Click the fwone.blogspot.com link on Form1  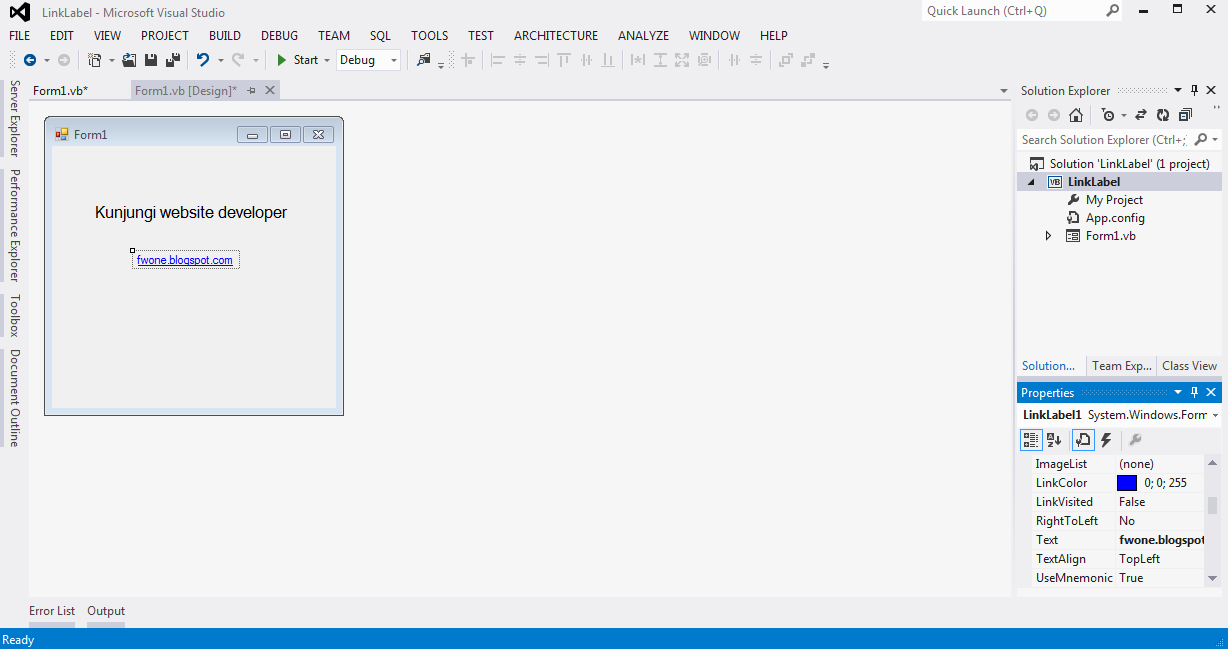click(x=185, y=259)
